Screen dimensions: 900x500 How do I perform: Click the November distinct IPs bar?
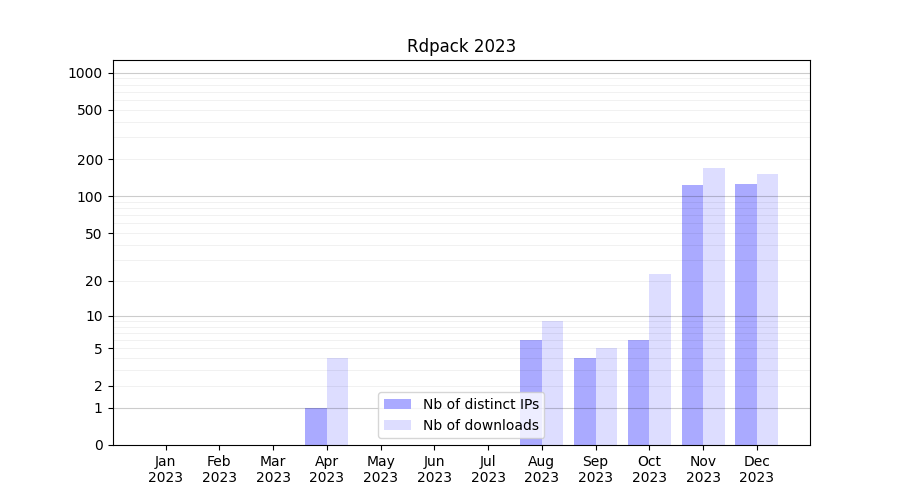point(692,315)
